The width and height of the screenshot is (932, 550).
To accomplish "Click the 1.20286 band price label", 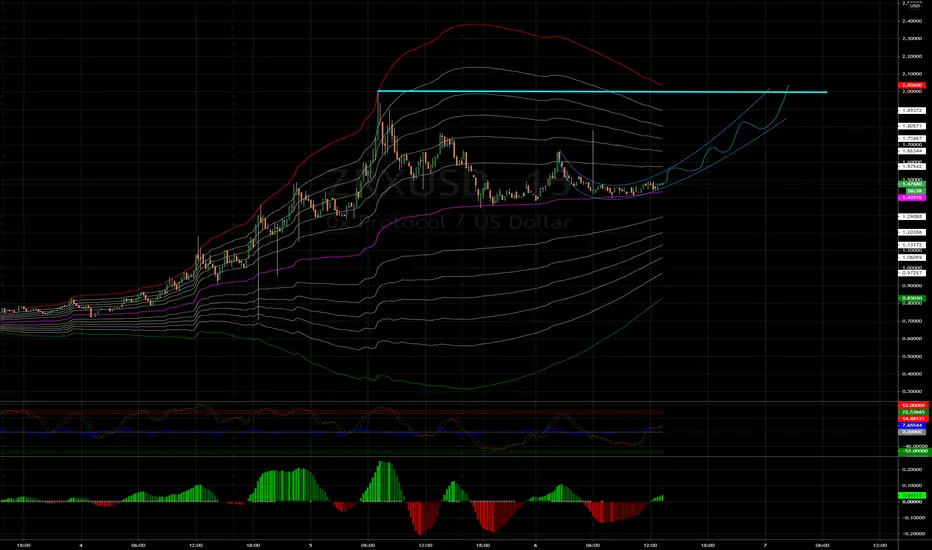I will click(912, 232).
